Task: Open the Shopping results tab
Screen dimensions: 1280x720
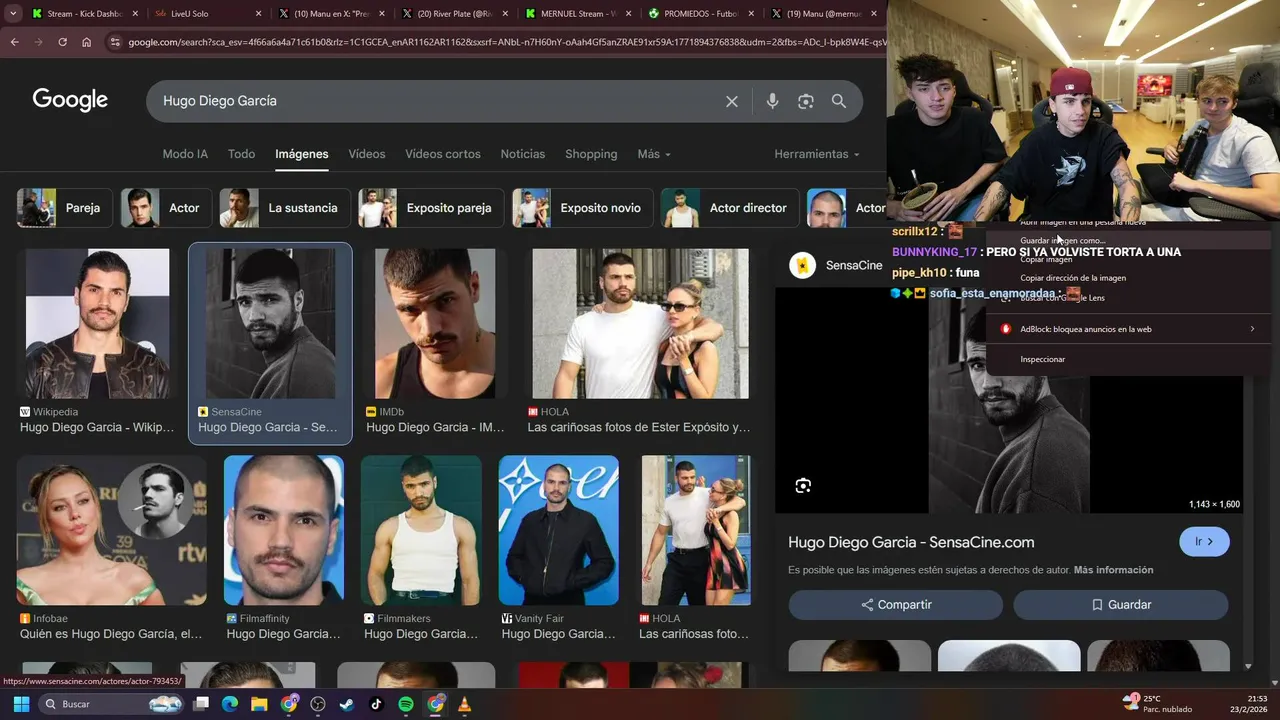Action: (x=591, y=154)
